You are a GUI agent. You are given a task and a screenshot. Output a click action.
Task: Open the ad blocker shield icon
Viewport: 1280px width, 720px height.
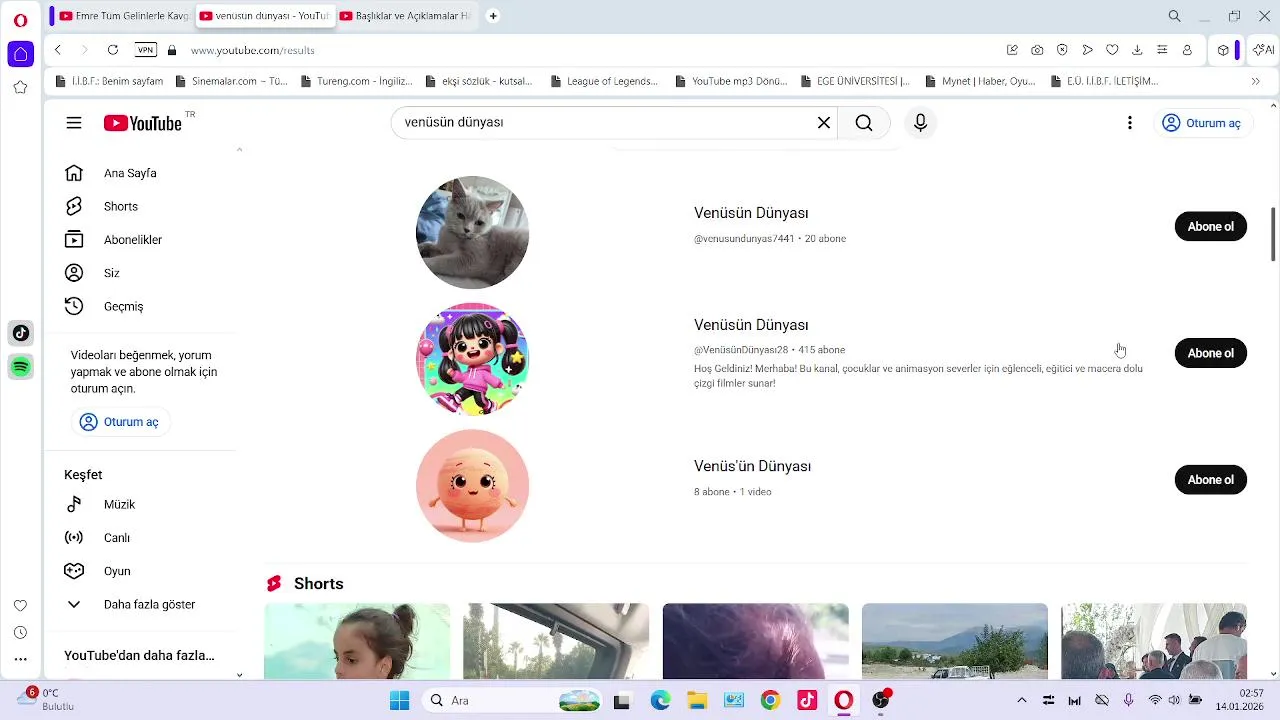[1062, 50]
